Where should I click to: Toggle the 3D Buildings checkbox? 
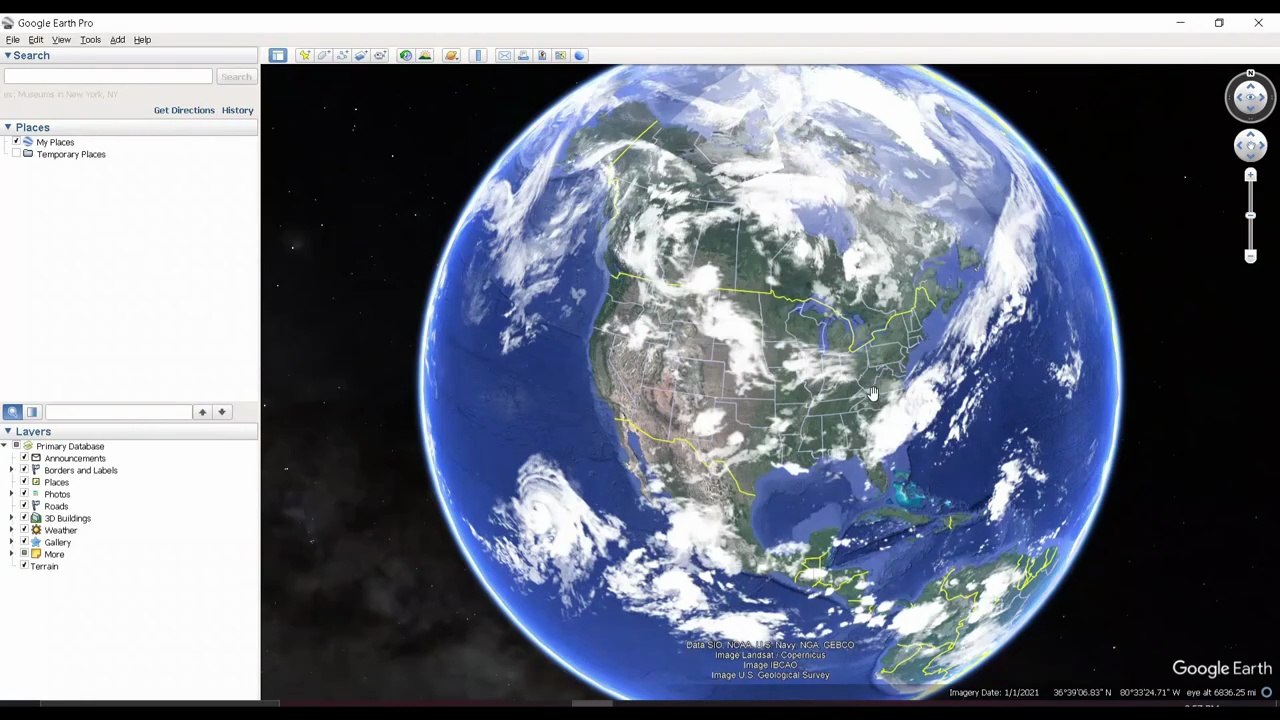pyautogui.click(x=24, y=518)
